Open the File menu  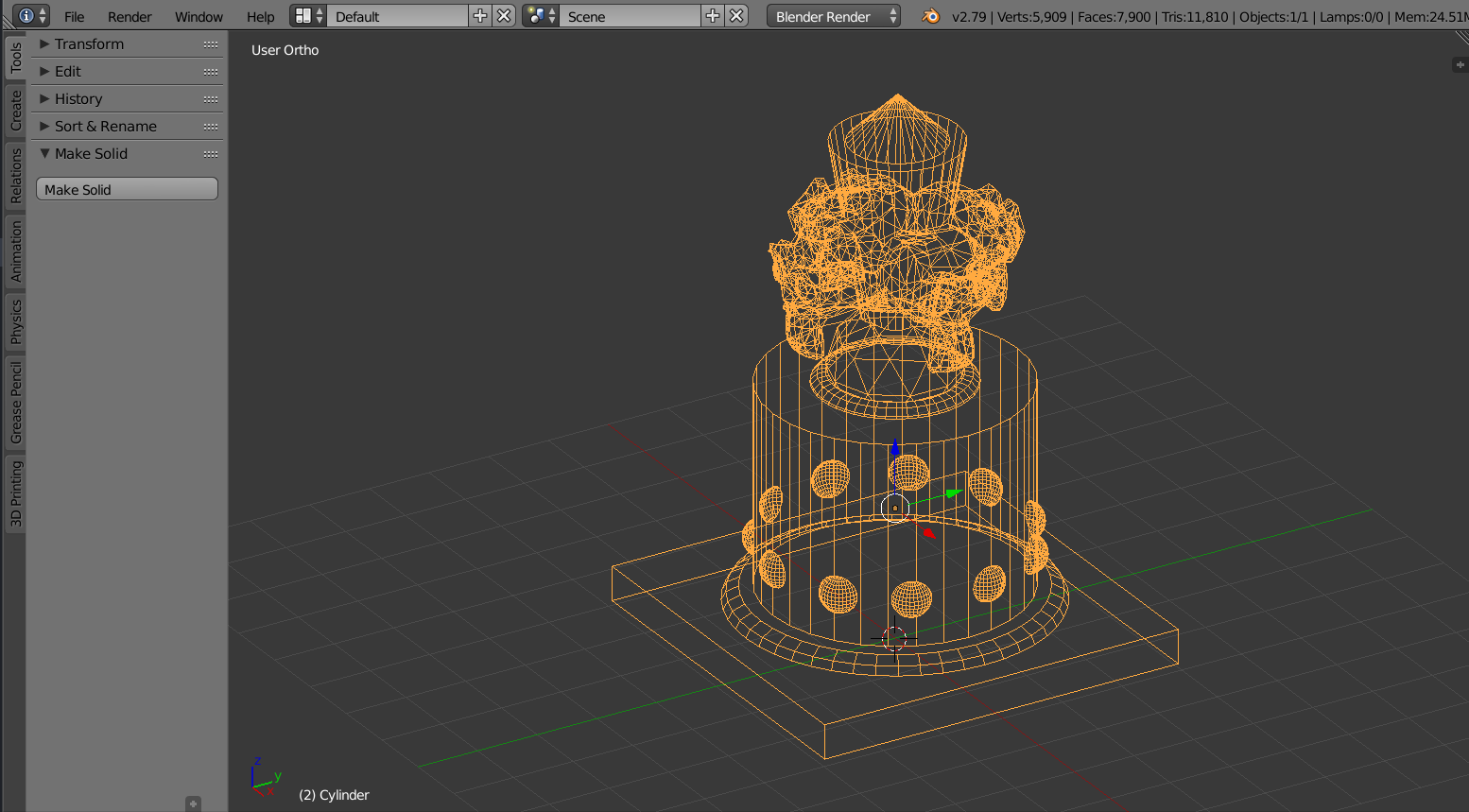click(75, 17)
